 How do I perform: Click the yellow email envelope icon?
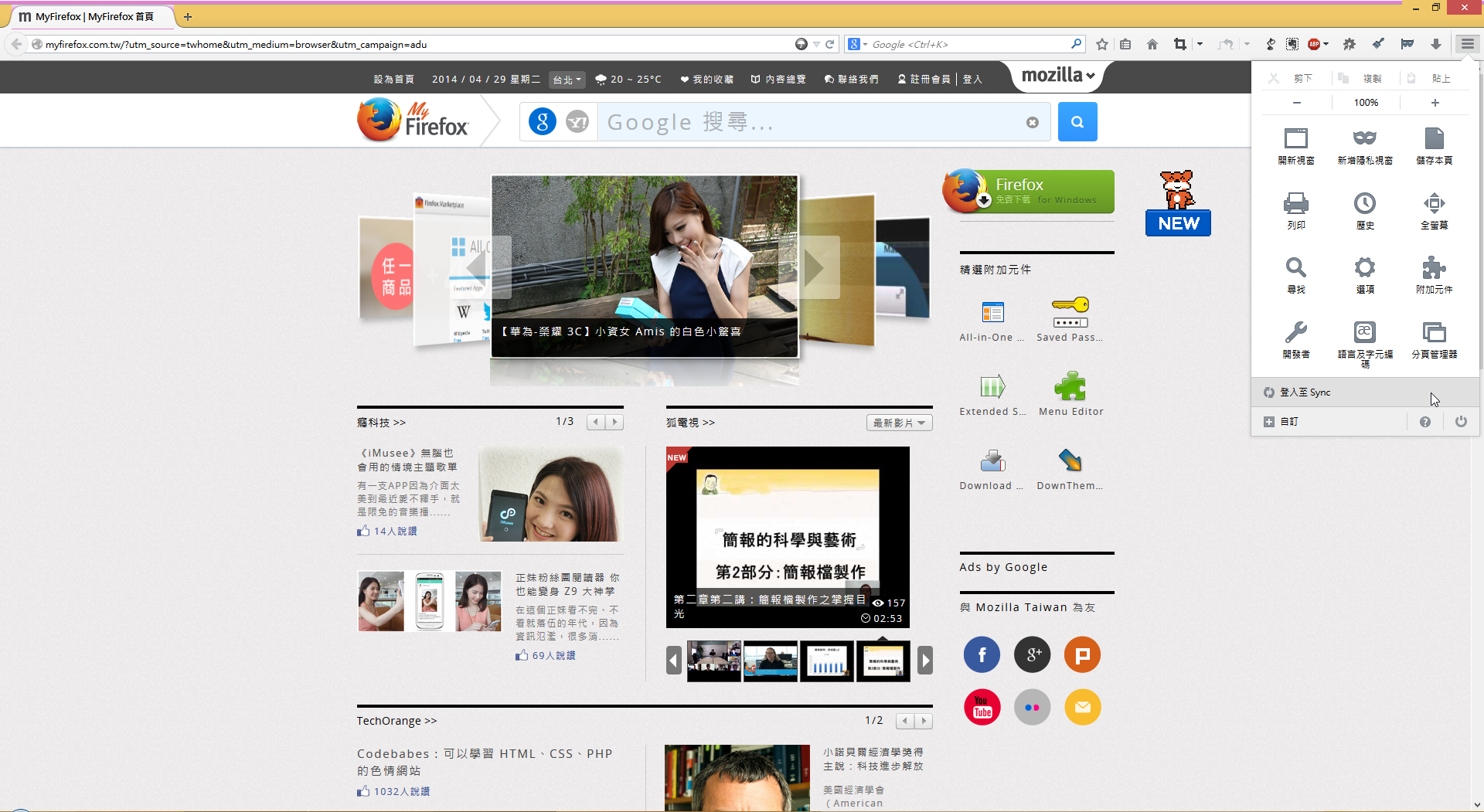(x=1083, y=707)
